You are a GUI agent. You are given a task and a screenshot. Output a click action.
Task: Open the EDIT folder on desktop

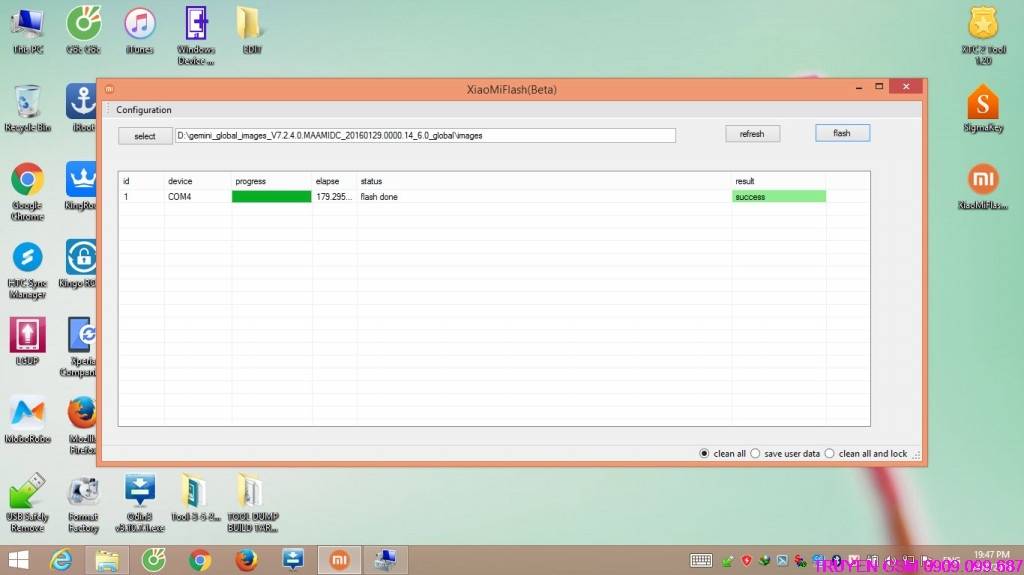(x=249, y=30)
